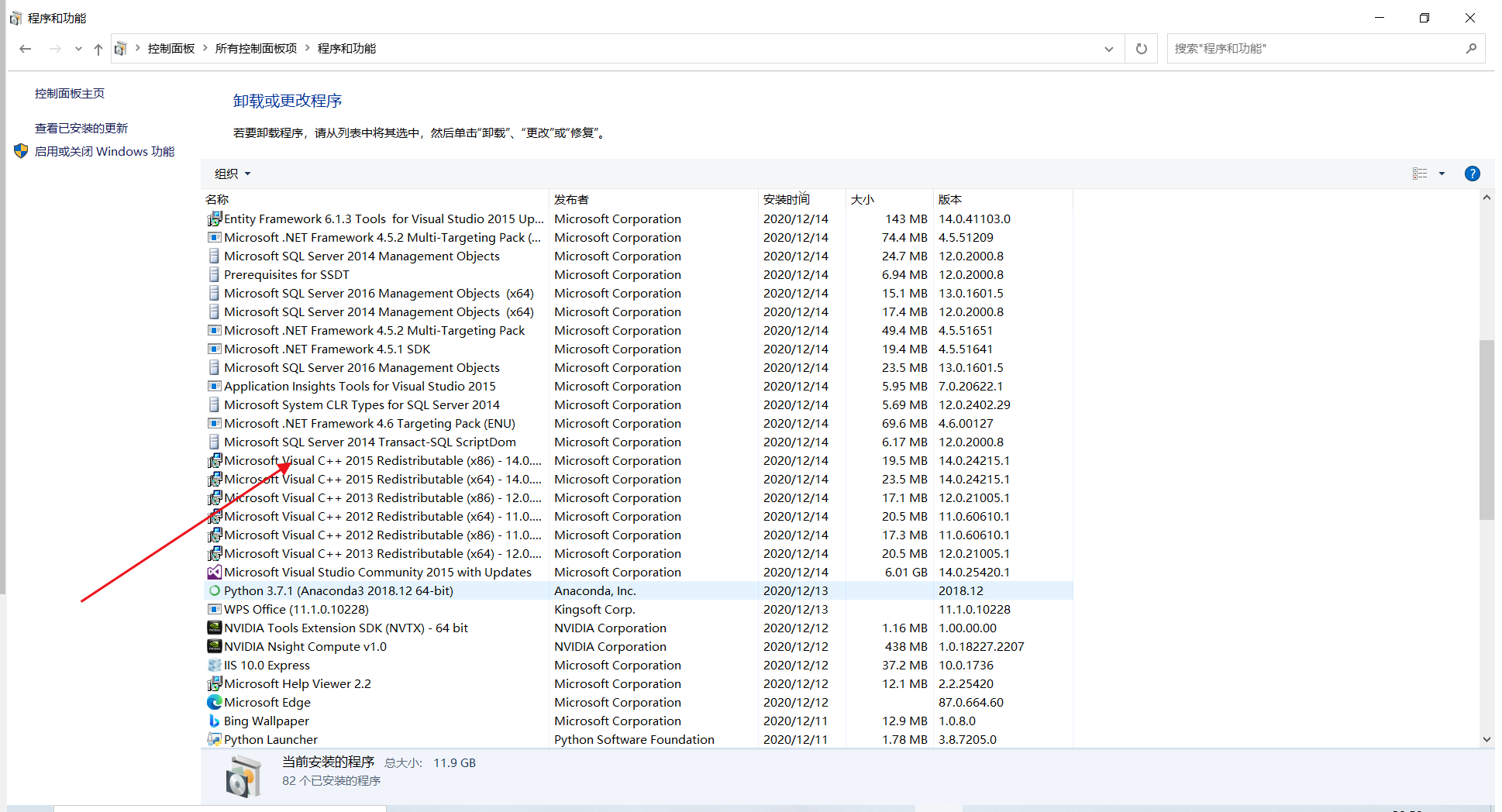The height and width of the screenshot is (812, 1502).
Task: Click the Back navigation arrow
Action: (26, 49)
